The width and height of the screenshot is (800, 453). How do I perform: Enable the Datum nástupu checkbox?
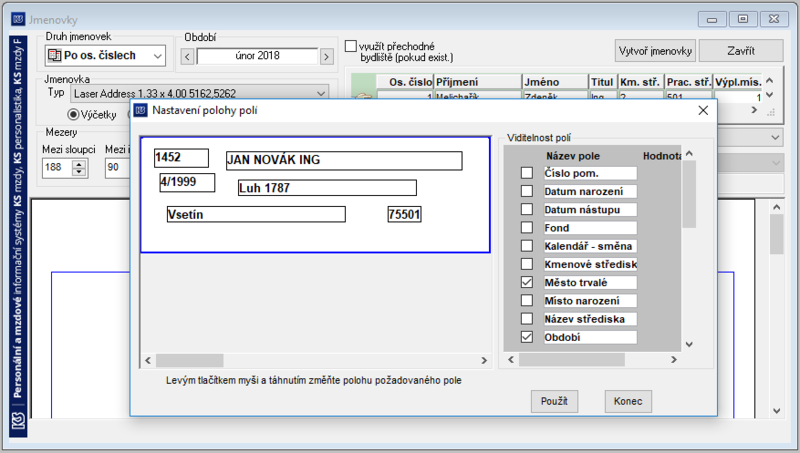coord(527,210)
